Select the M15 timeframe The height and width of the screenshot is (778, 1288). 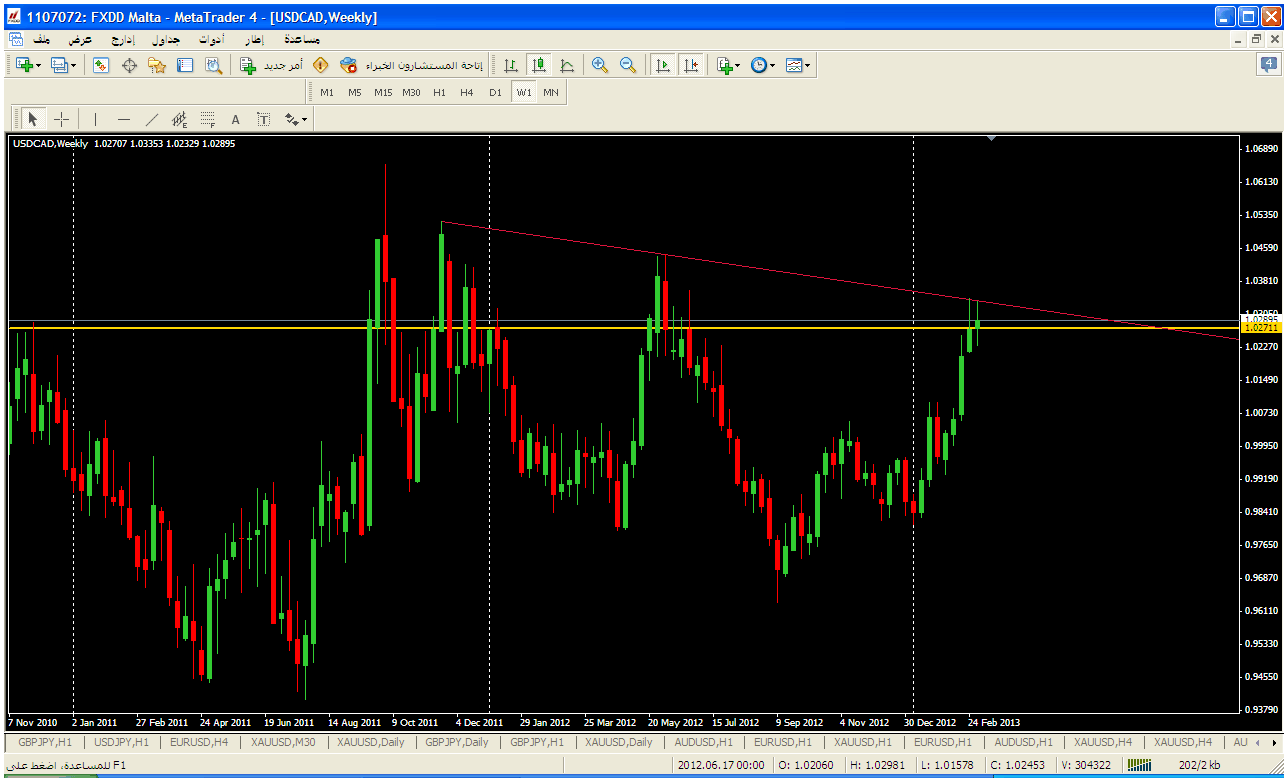coord(383,92)
